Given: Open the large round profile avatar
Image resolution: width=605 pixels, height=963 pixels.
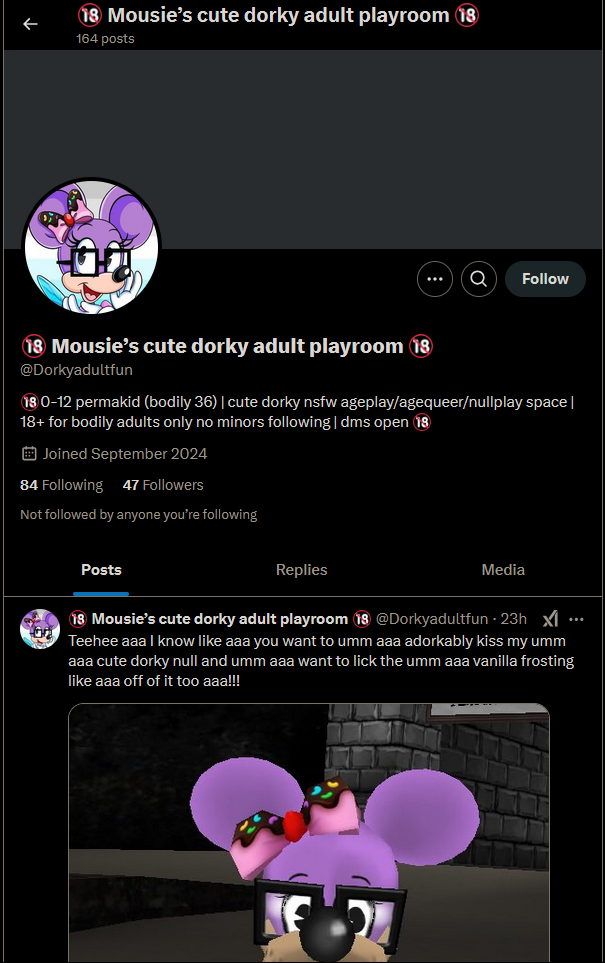Looking at the screenshot, I should coord(92,247).
